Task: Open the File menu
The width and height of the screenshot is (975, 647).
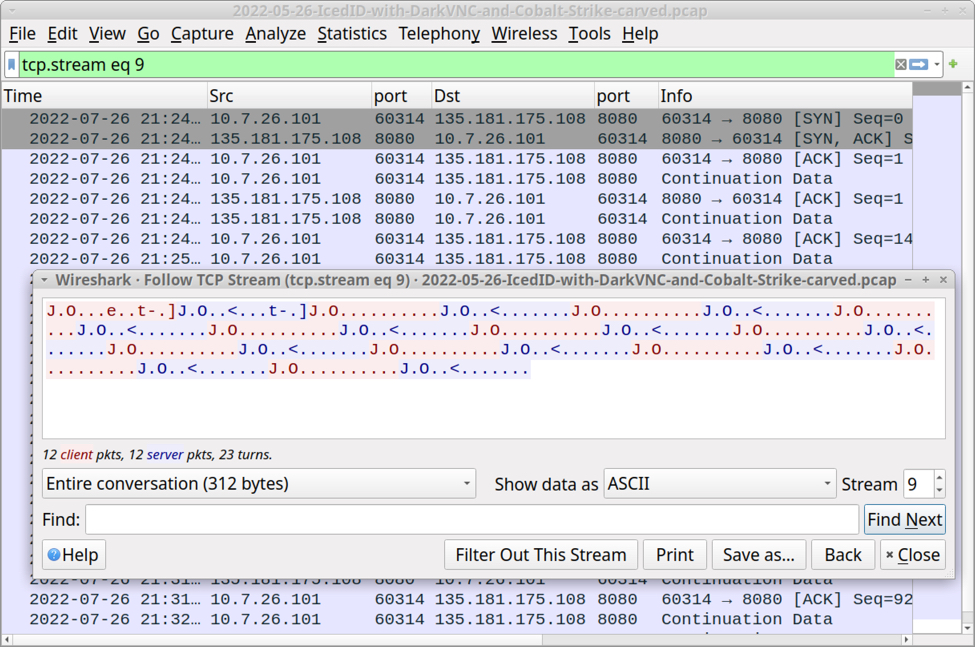Action: 22,34
